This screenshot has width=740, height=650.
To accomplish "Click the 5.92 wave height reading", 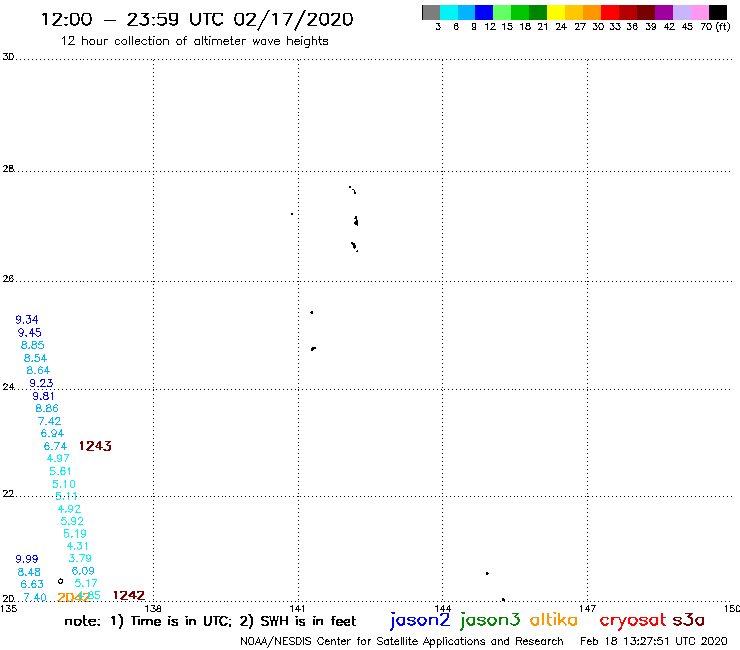I will 72,521.
